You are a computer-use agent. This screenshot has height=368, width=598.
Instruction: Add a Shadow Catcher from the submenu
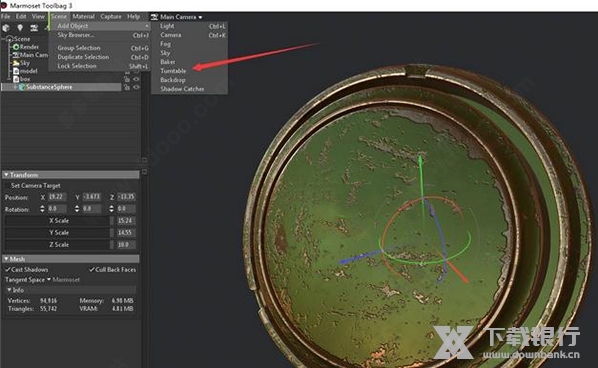tap(190, 89)
